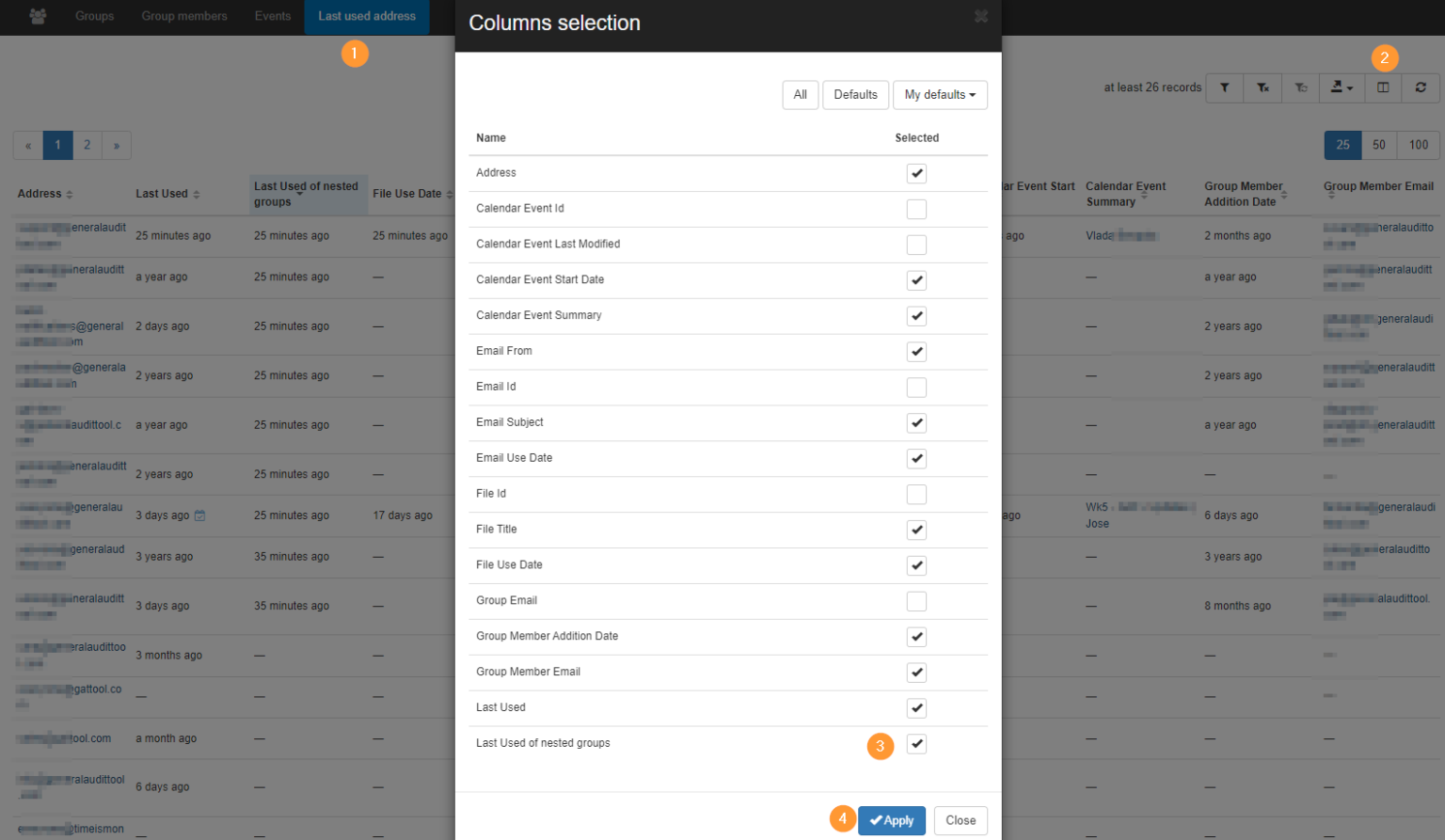Sort by Group Member Email column
The width and height of the screenshot is (1445, 840).
click(x=1330, y=195)
